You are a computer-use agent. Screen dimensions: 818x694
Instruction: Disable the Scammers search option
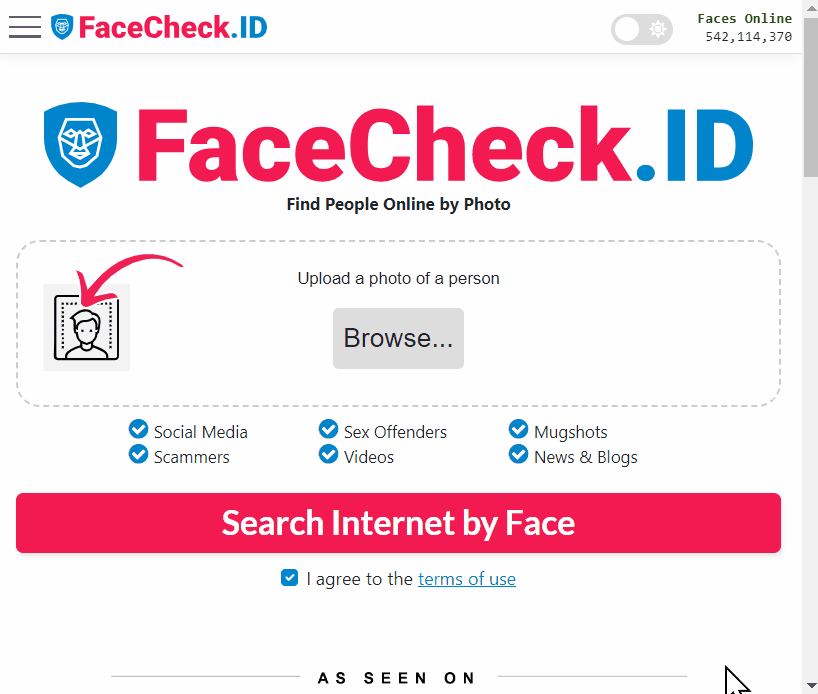[139, 455]
